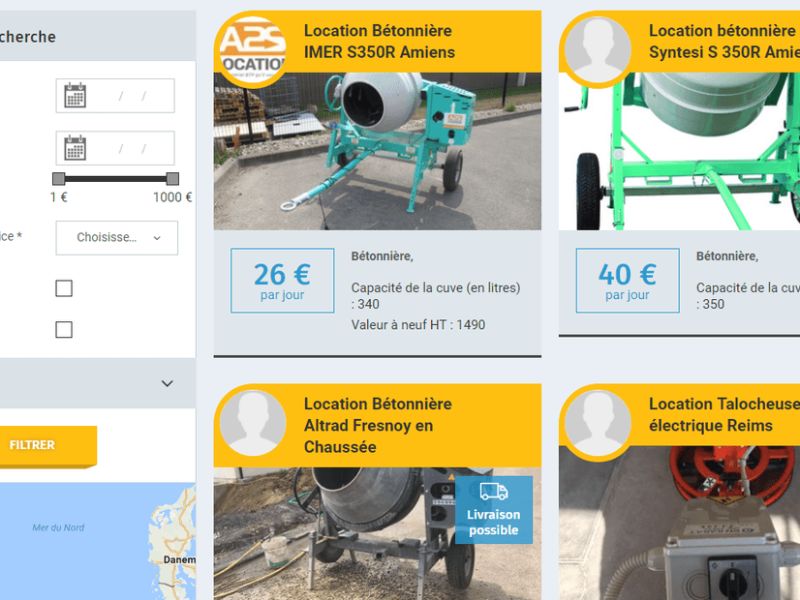Tick the upper filter checkbox
Viewport: 800px width, 600px height.
click(64, 288)
